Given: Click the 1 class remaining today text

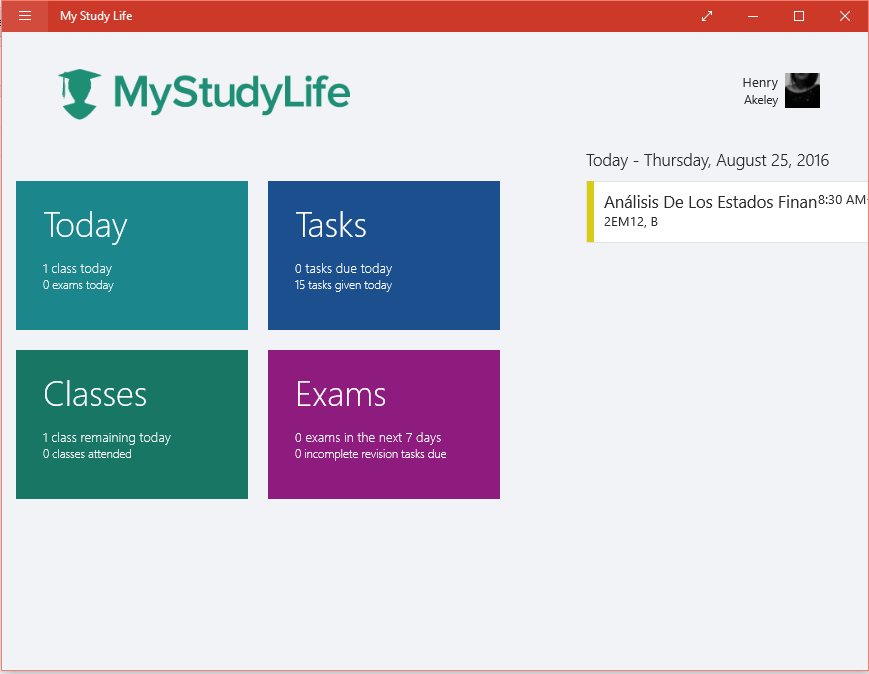Looking at the screenshot, I should point(107,437).
